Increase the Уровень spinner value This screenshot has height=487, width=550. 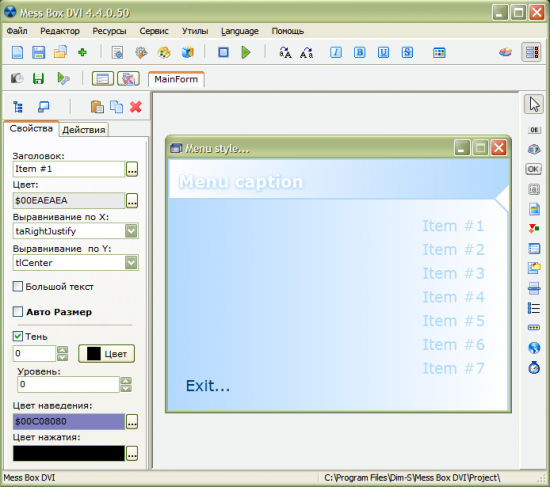[x=126, y=381]
